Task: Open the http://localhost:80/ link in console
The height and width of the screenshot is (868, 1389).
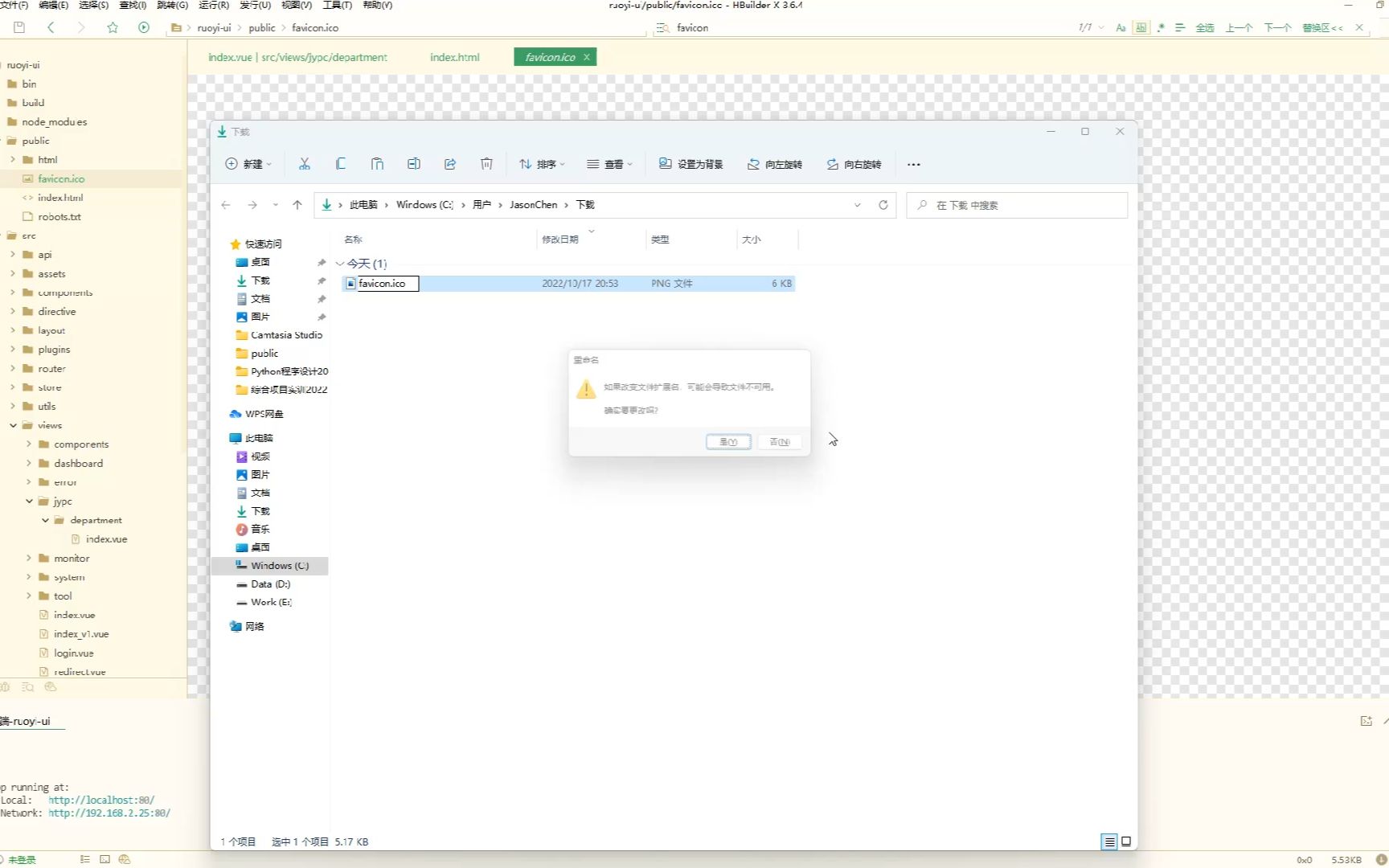Action: pyautogui.click(x=101, y=800)
